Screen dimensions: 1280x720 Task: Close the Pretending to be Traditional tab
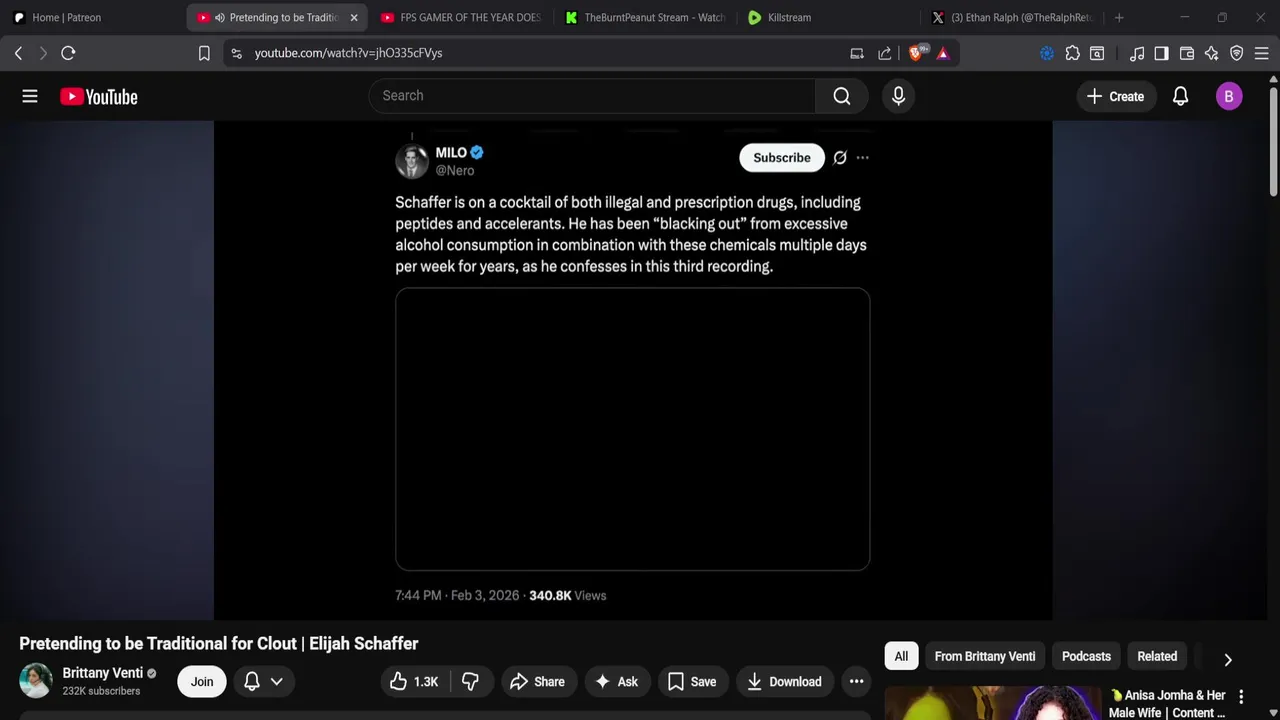pos(353,17)
